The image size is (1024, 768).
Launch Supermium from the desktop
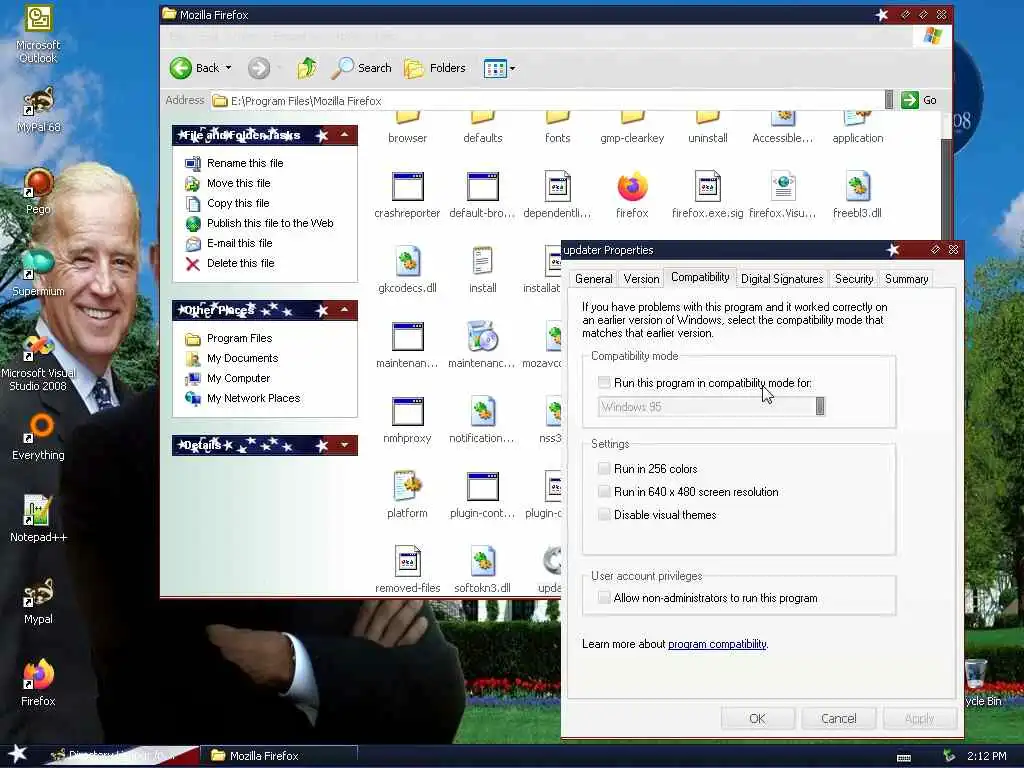pos(38,272)
